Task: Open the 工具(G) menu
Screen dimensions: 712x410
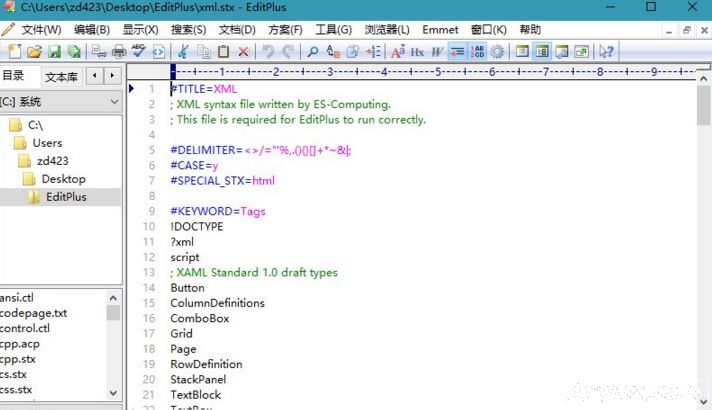Action: [334, 30]
